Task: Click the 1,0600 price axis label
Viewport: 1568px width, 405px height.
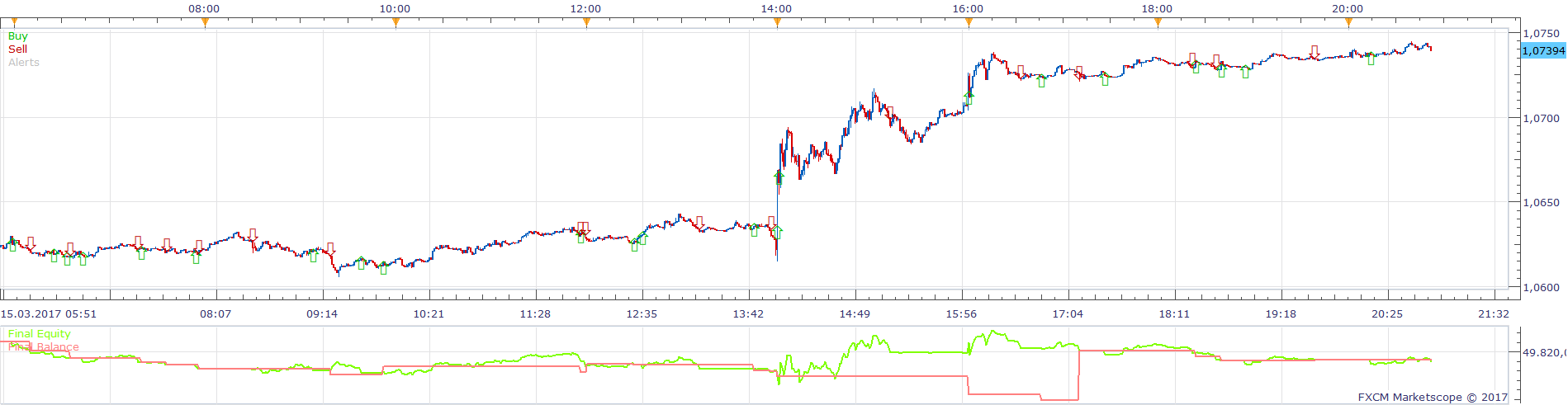Action: tap(1542, 288)
